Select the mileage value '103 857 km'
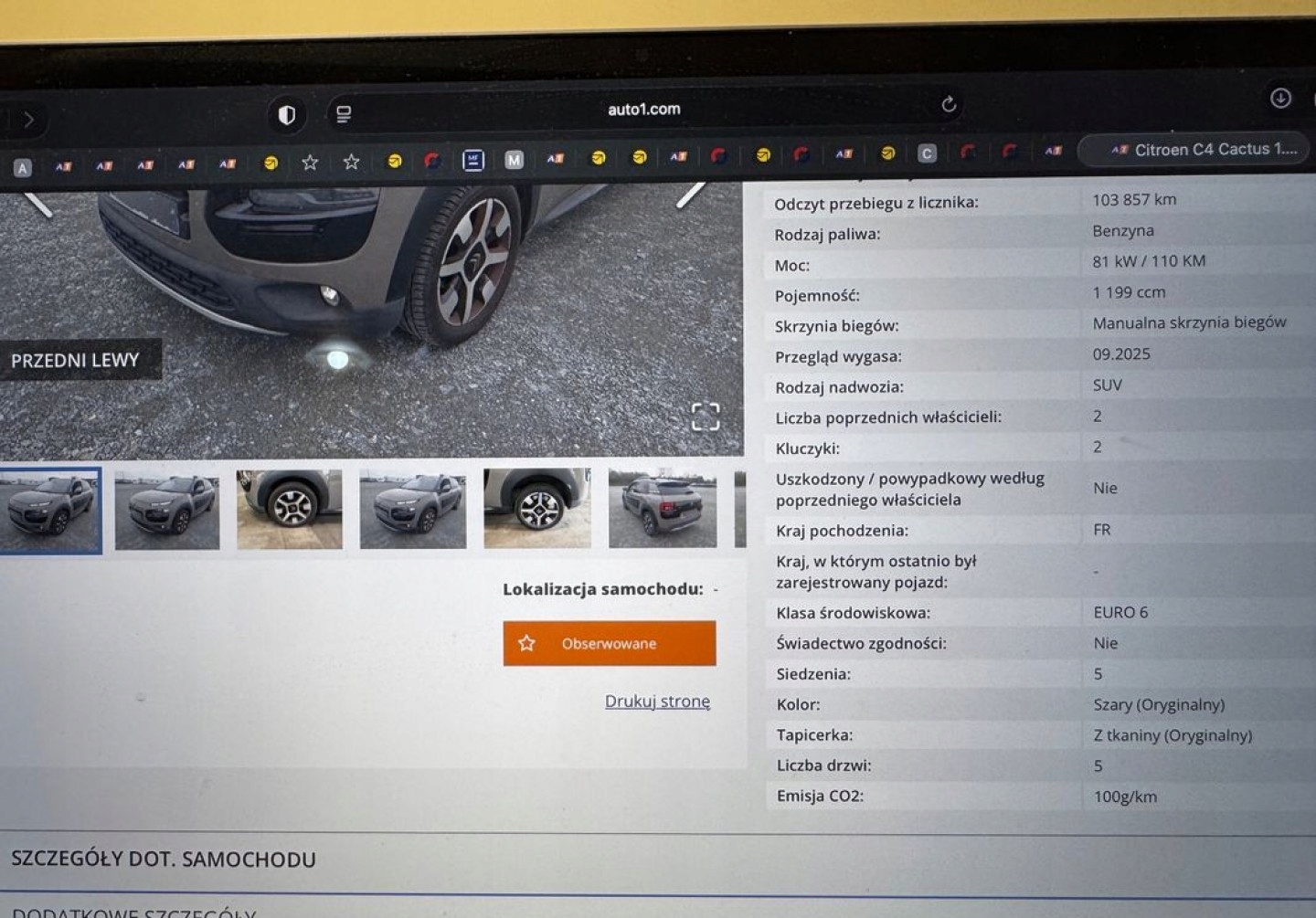The height and width of the screenshot is (918, 1316). [1134, 199]
